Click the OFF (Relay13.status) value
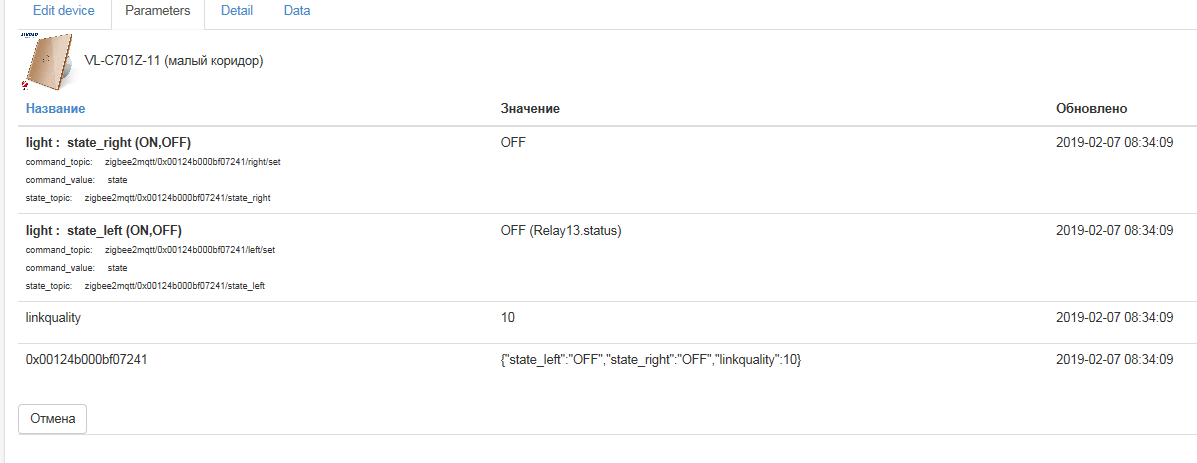This screenshot has width=1197, height=463. pyautogui.click(x=561, y=231)
